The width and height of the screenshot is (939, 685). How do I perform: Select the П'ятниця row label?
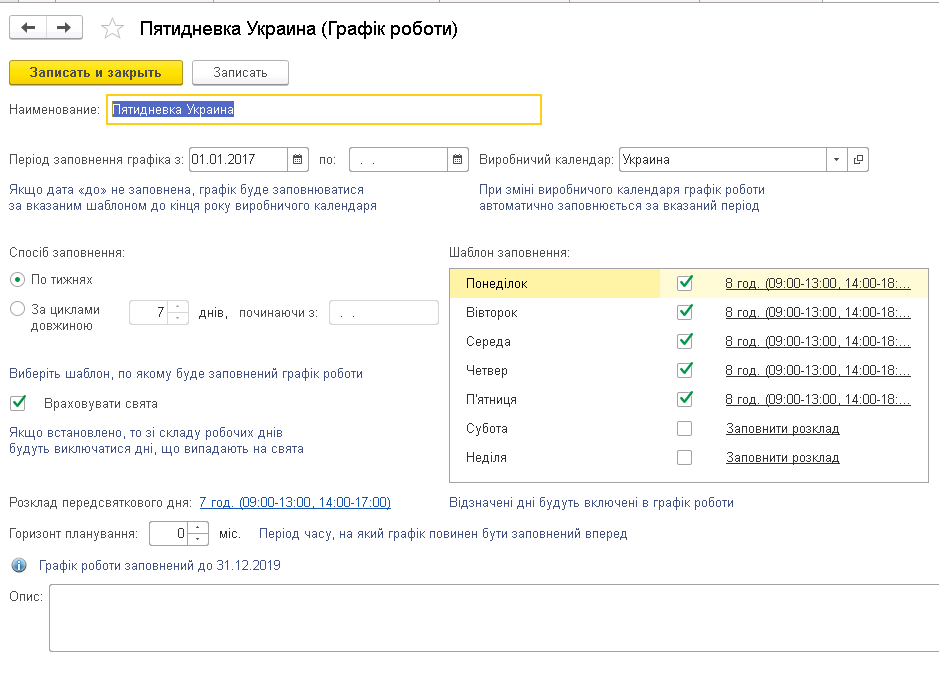(x=491, y=399)
